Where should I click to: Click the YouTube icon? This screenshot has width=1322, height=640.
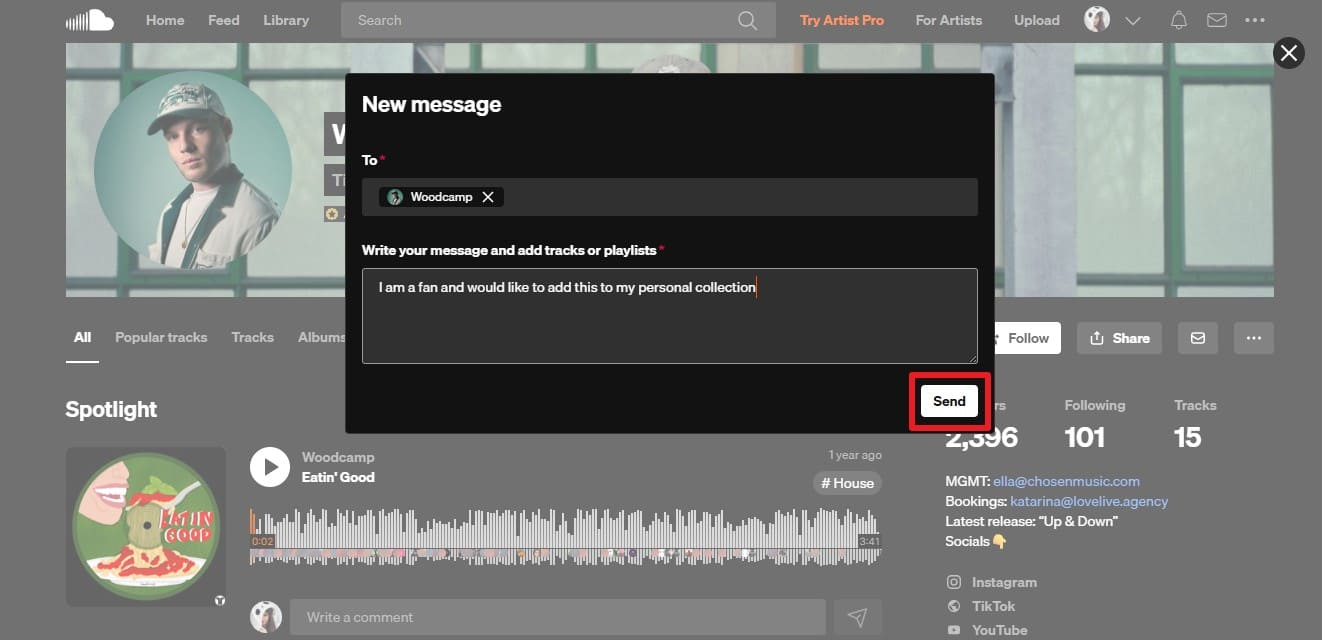pyautogui.click(x=954, y=630)
